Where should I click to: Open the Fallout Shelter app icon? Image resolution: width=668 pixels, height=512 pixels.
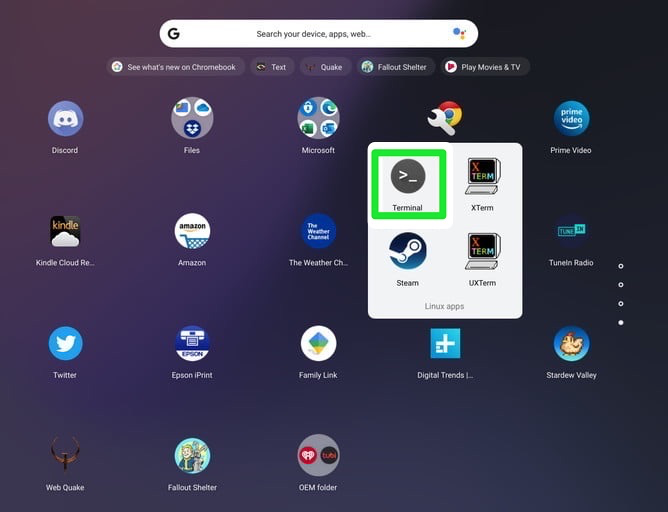click(x=192, y=455)
